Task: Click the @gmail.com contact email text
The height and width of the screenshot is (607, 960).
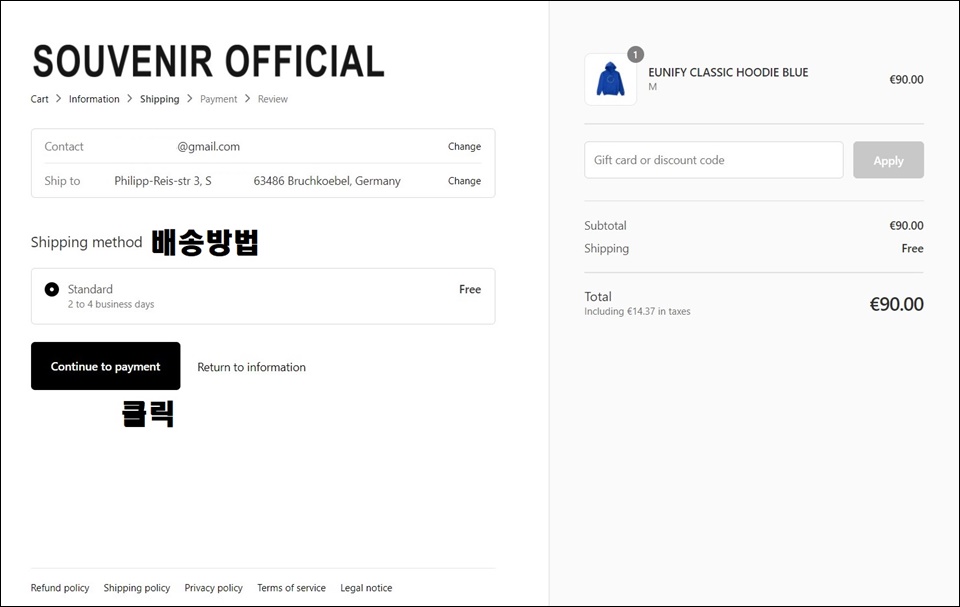Action: point(209,146)
